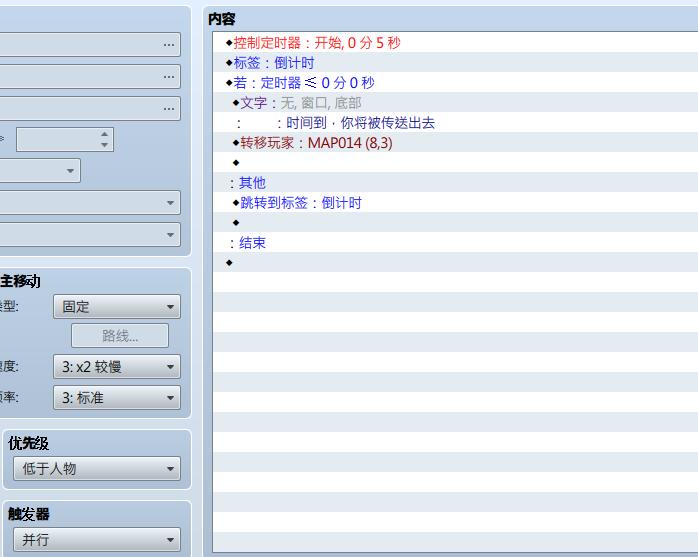Open the short empty dropdown under the spinner
Viewport: 698px width, 557px height.
[x=40, y=171]
